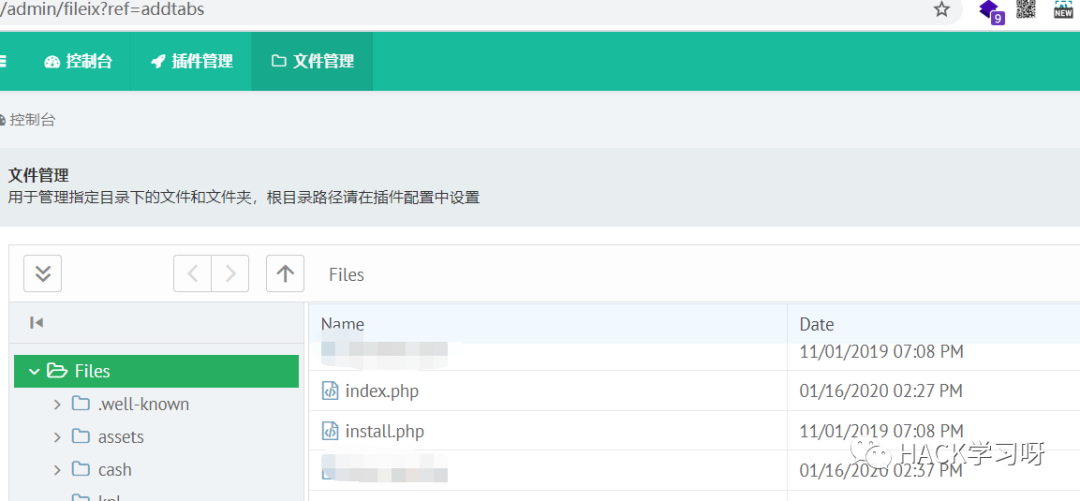Expand the double-chevron toolbar button
Viewport: 1080px width, 501px height.
coord(42,273)
